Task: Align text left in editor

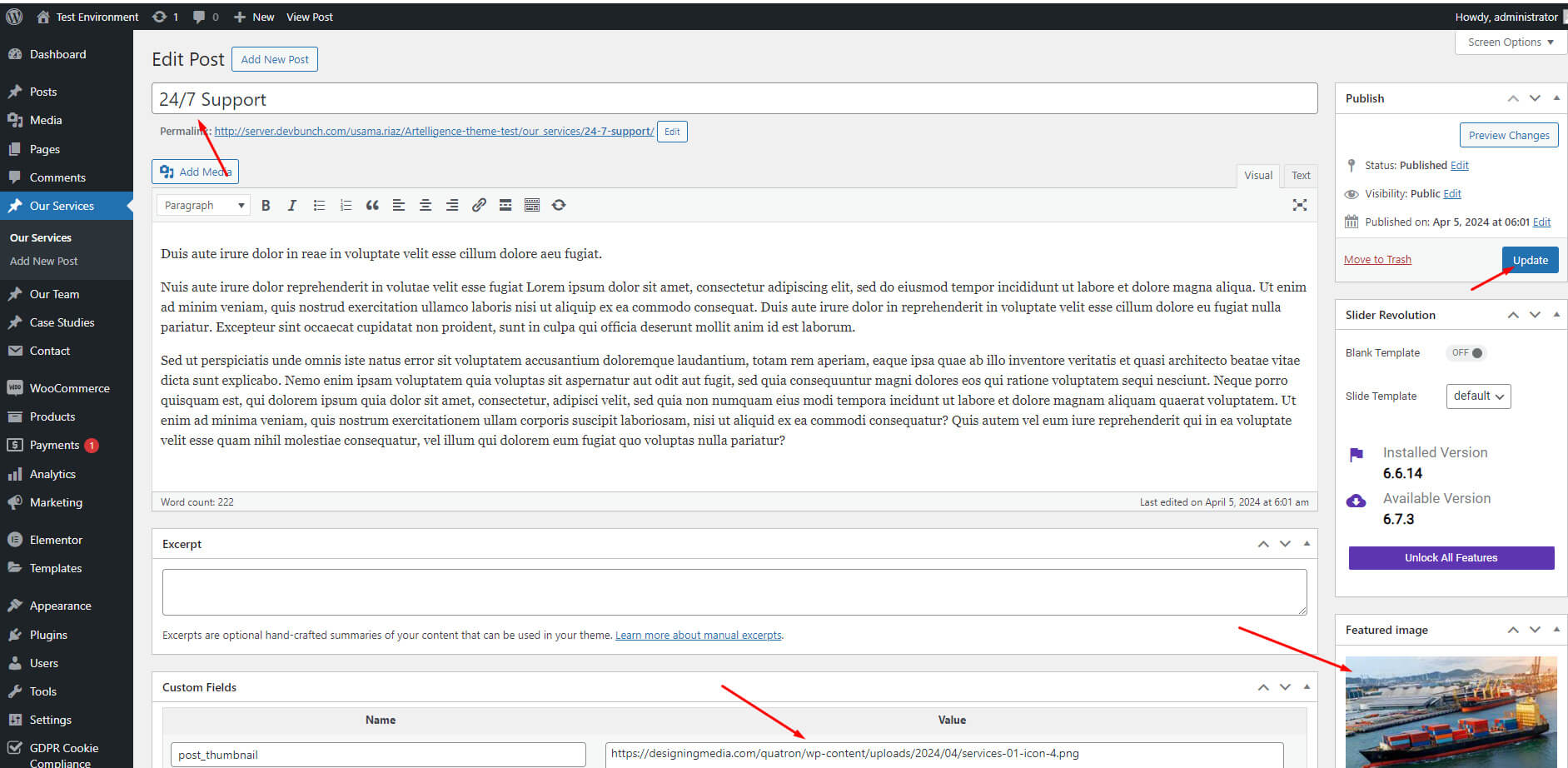Action: (x=399, y=205)
